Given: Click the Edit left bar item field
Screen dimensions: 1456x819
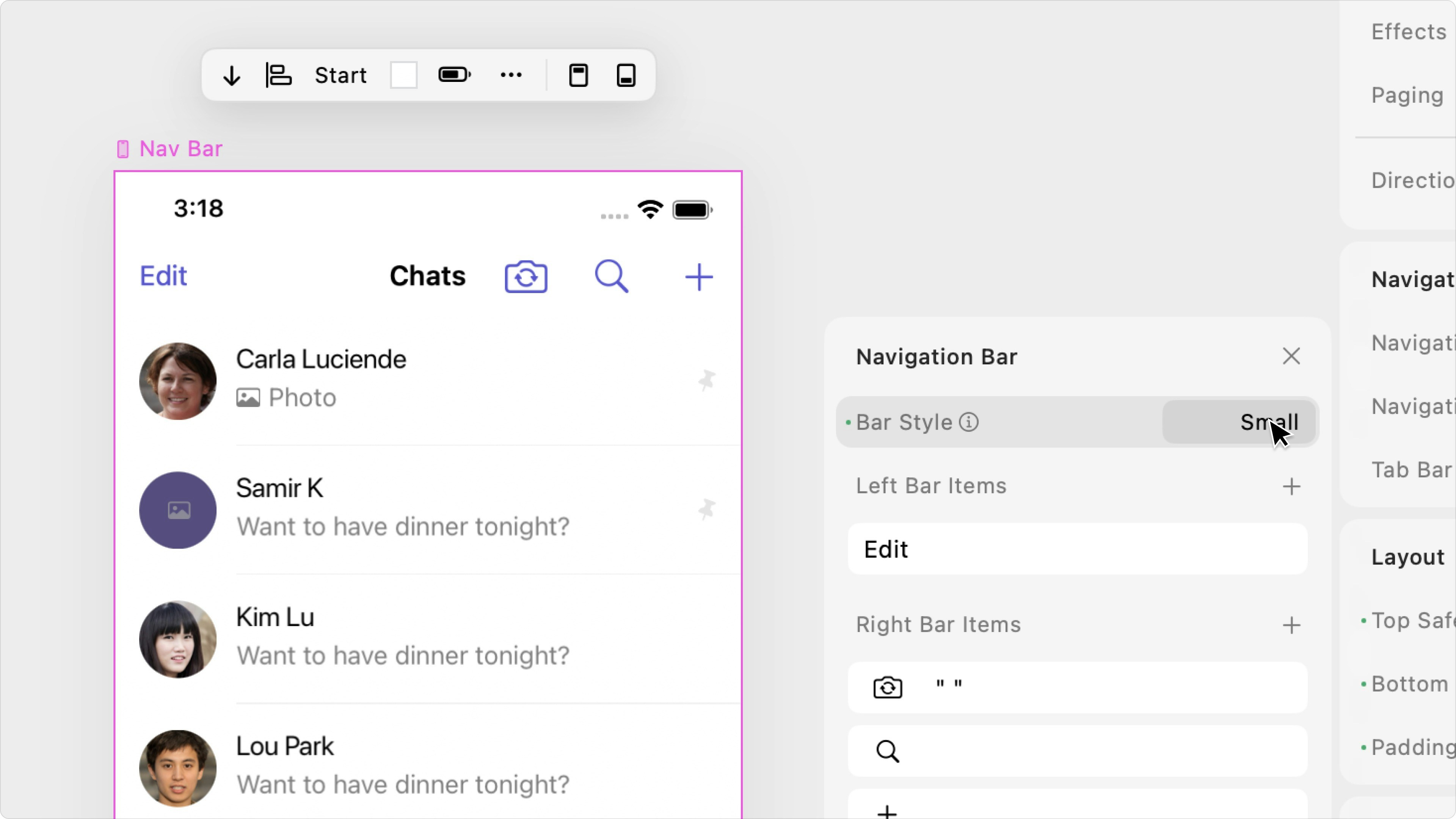Looking at the screenshot, I should click(x=1077, y=549).
